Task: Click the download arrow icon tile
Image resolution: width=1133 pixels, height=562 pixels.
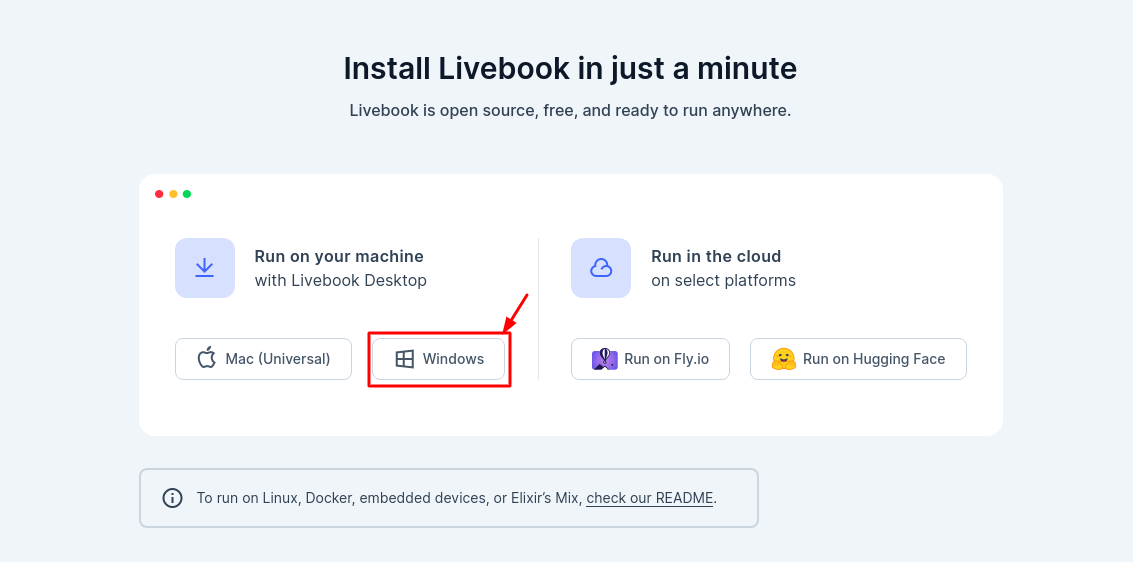Action: click(x=204, y=268)
